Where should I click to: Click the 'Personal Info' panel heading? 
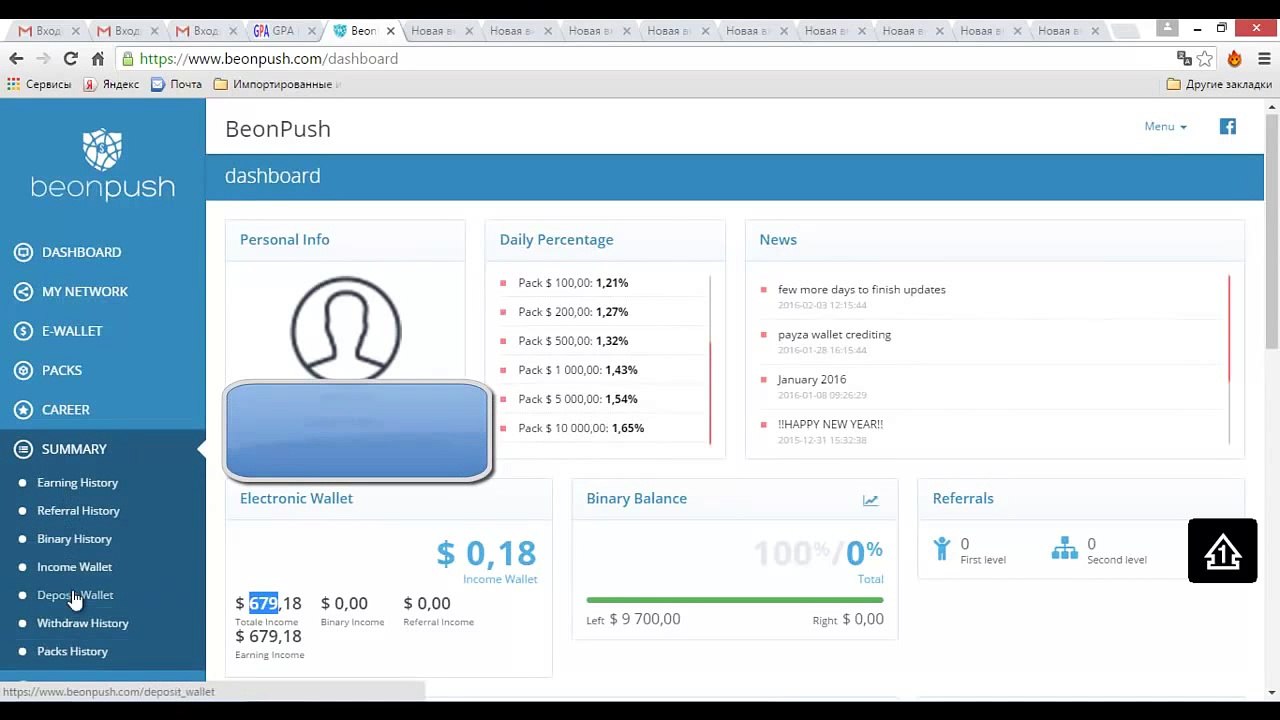pyautogui.click(x=285, y=240)
